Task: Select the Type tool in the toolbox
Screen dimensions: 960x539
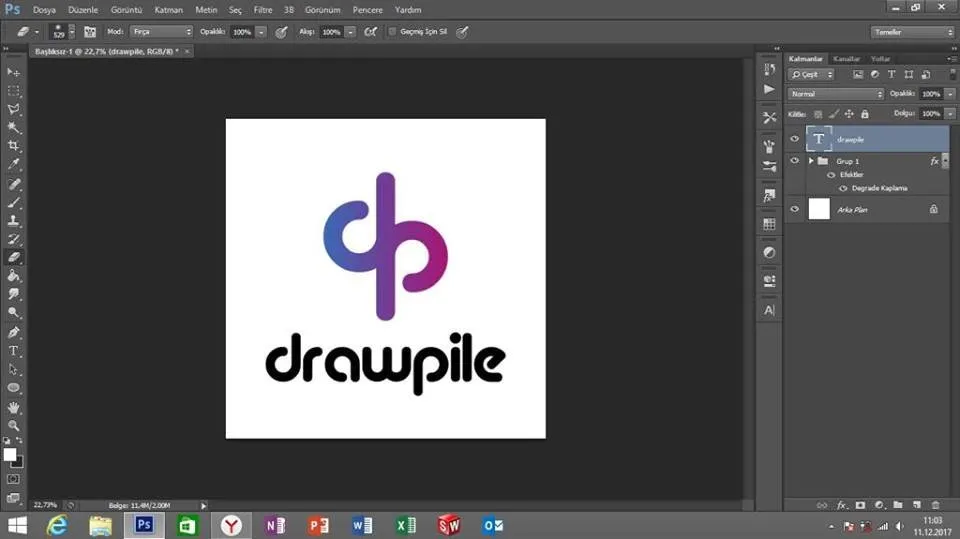Action: point(13,351)
